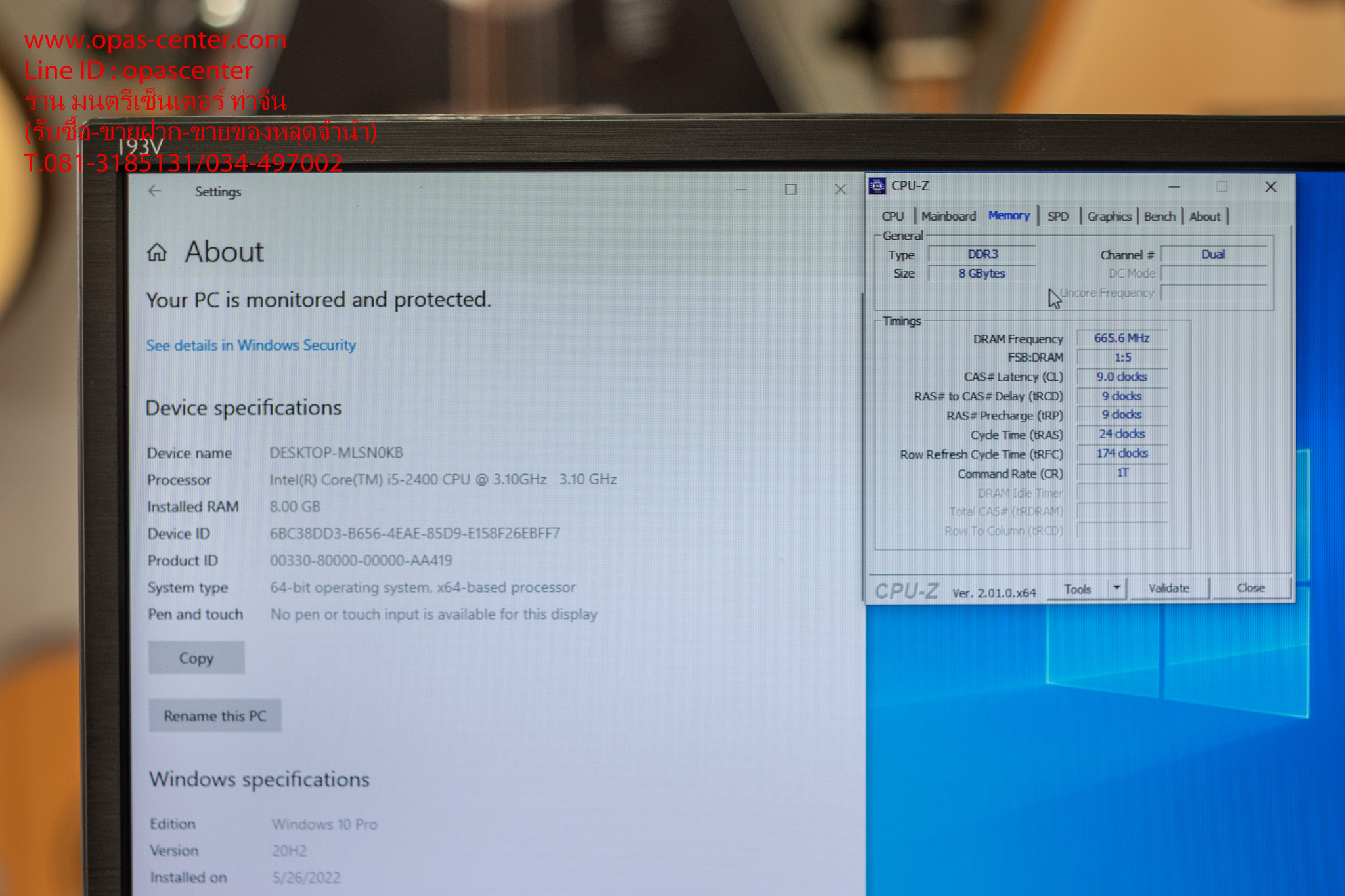Click the Edition value Windows 10 Pro
Viewport: 1345px width, 896px height.
point(324,824)
